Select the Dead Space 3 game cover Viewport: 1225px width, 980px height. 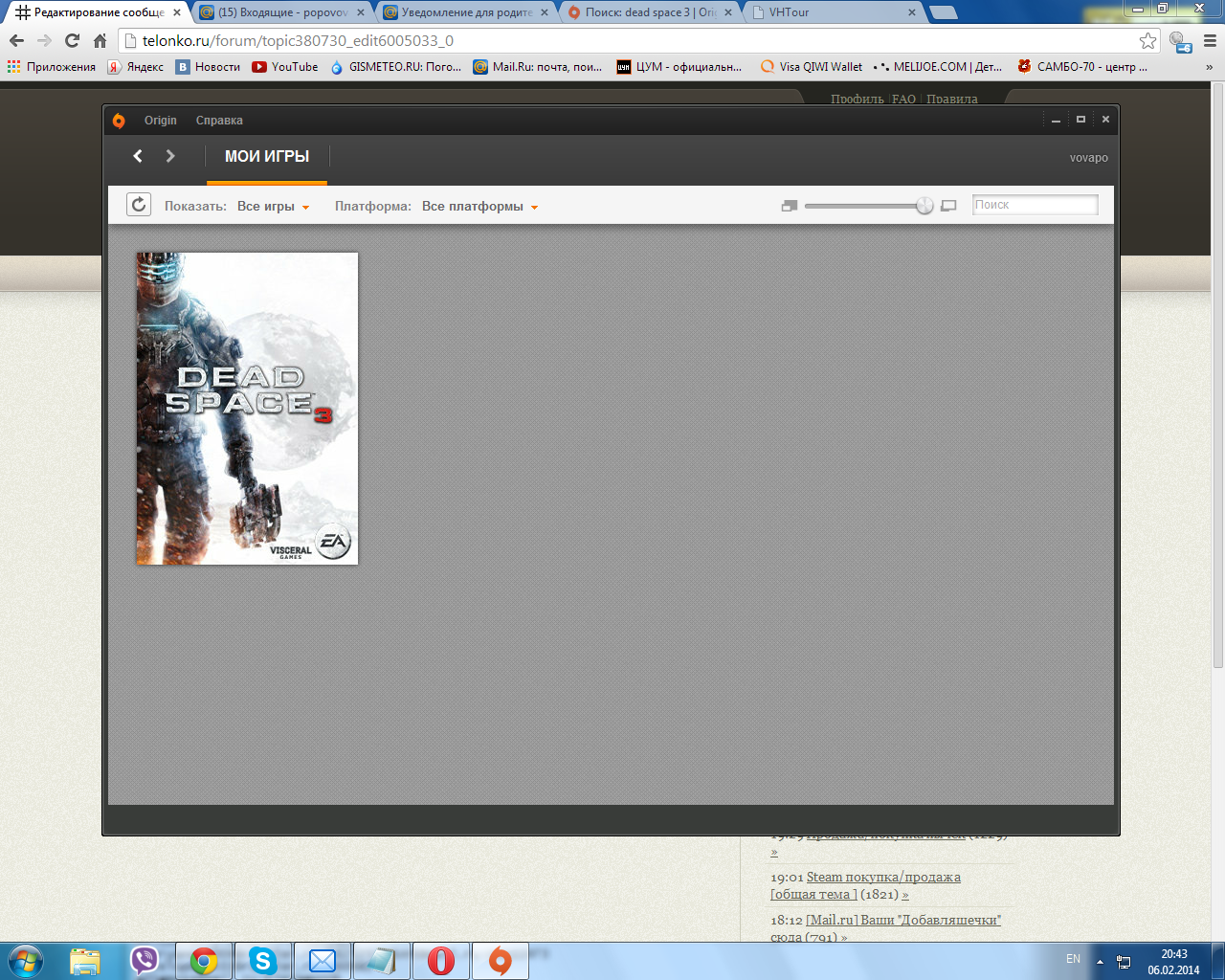[247, 409]
